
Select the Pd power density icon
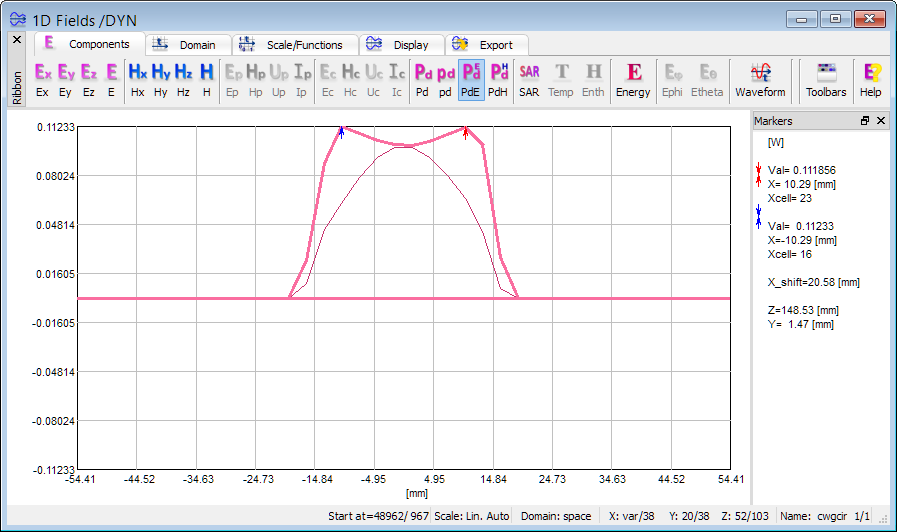423,78
